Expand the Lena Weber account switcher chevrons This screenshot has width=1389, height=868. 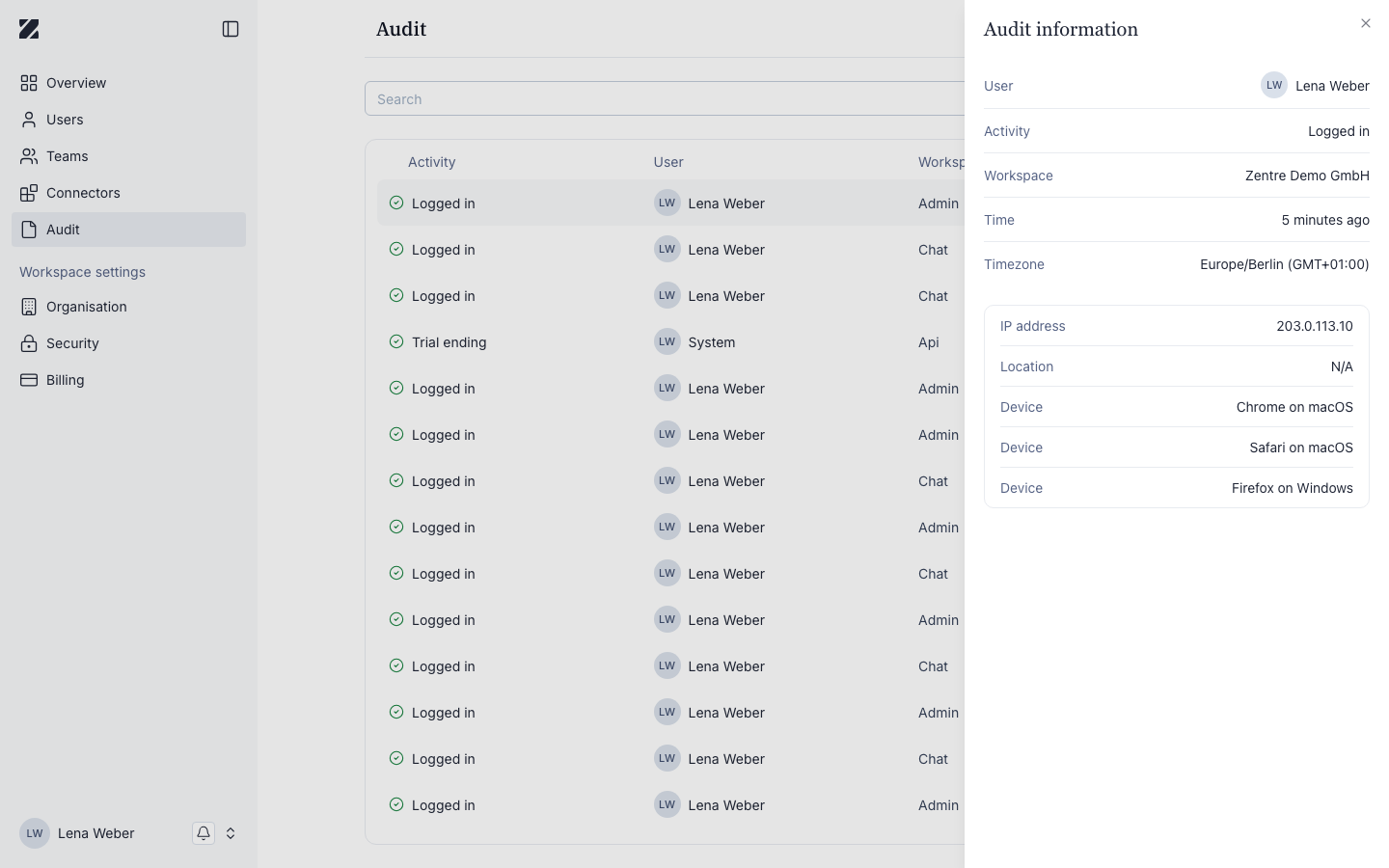[x=231, y=833]
